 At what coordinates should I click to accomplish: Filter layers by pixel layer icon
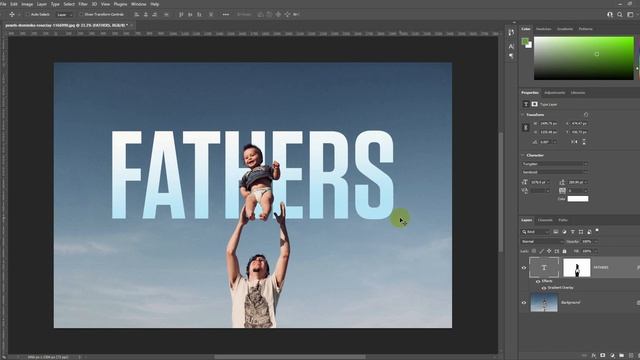(x=556, y=232)
